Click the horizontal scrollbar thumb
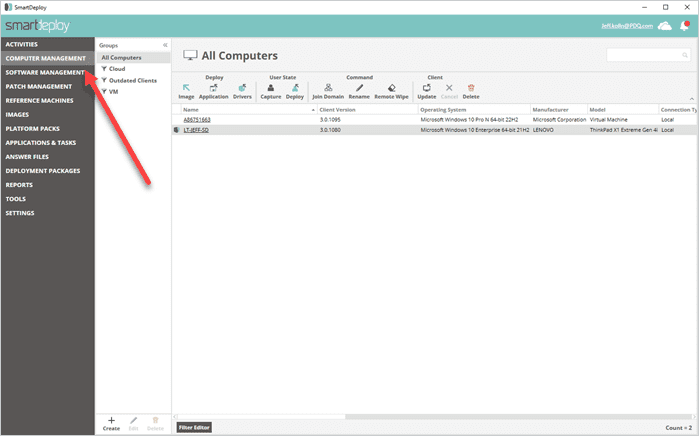 pos(517,416)
